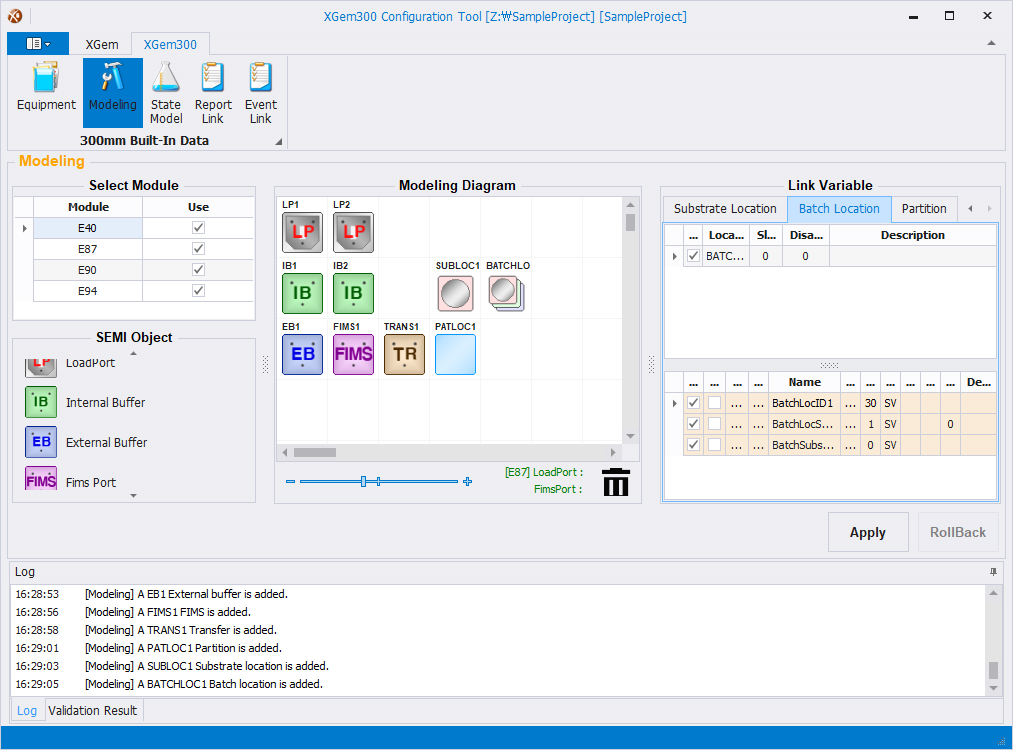The image size is (1013, 750).
Task: Click the RollBack button
Action: coord(957,532)
